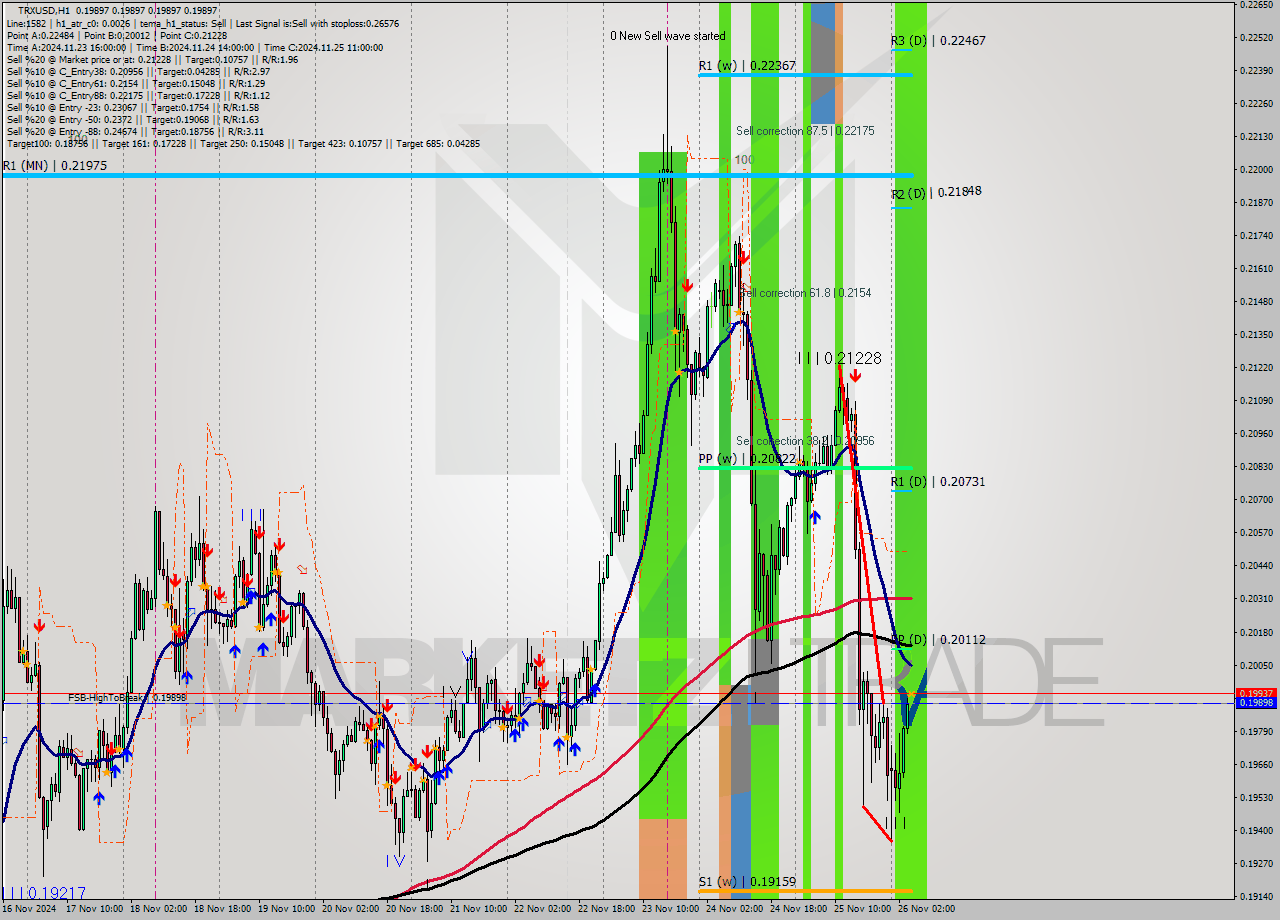This screenshot has height=920, width=1280.
Task: Click the '0 New Sell wave started' label
Action: coord(668,35)
